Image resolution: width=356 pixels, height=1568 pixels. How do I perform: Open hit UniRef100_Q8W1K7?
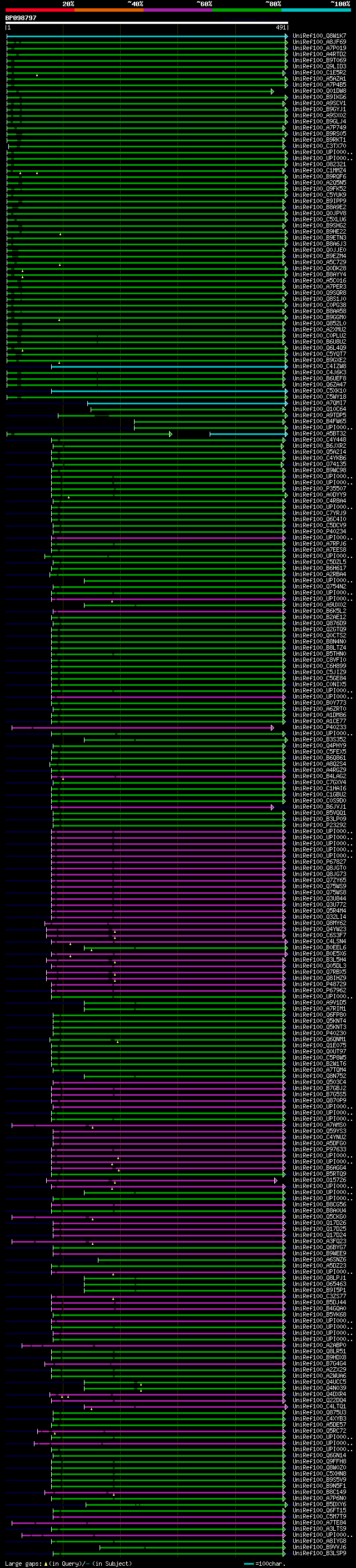[319, 36]
